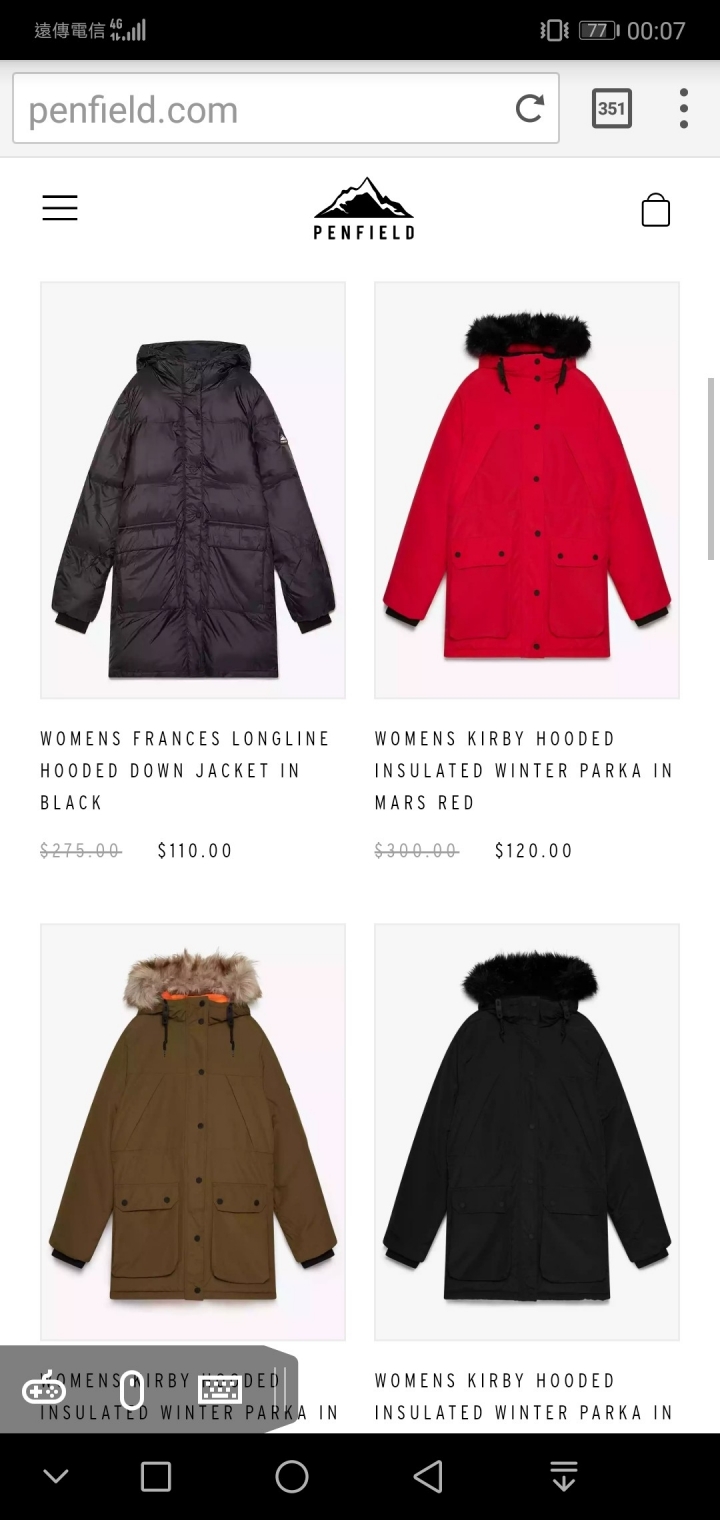Viewport: 720px width, 1520px height.
Task: Tap the Android home circle button
Action: (x=292, y=1477)
